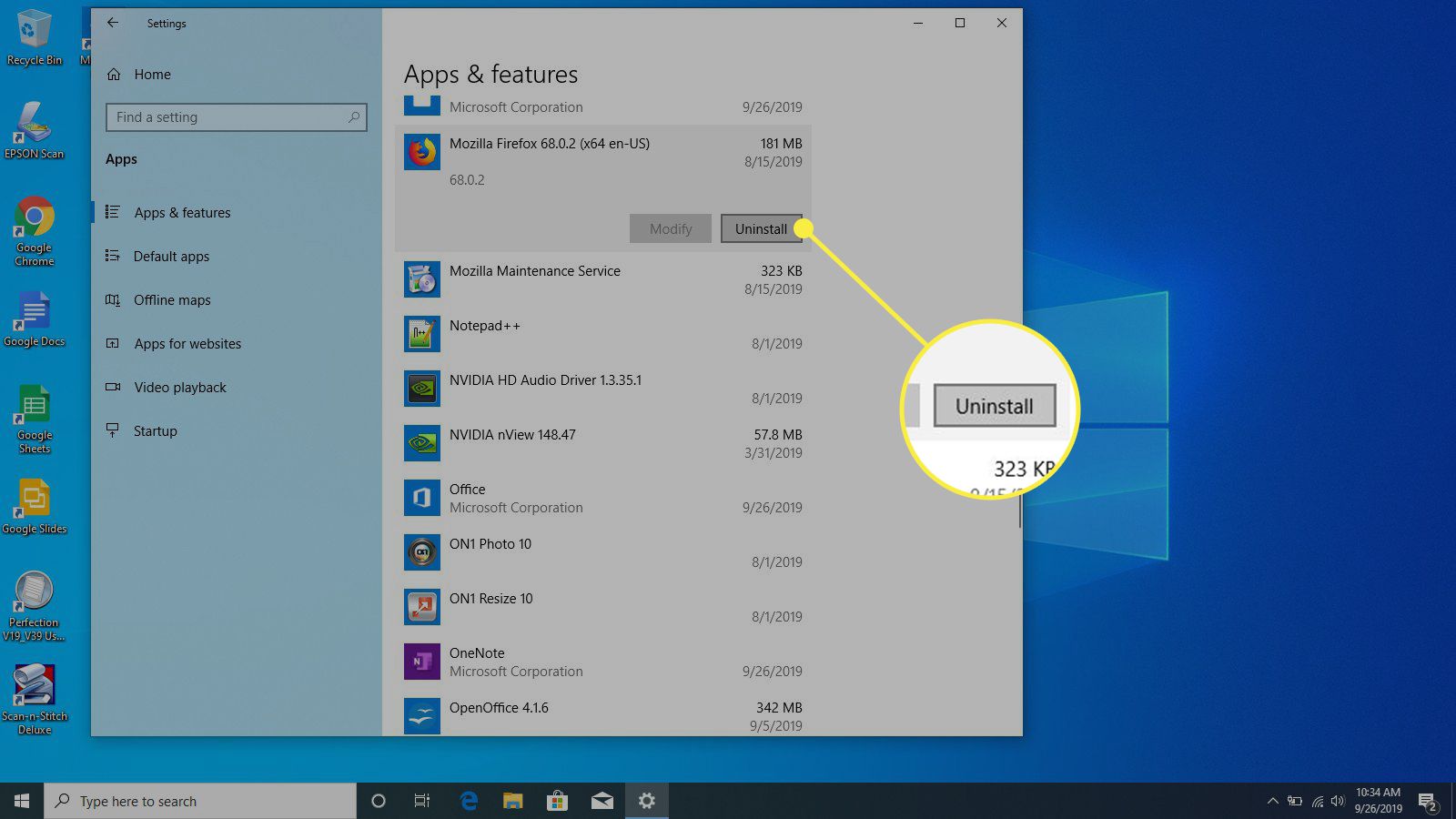Click Uninstall button for Mozilla Firefox
Viewport: 1456px width, 819px height.
click(761, 228)
